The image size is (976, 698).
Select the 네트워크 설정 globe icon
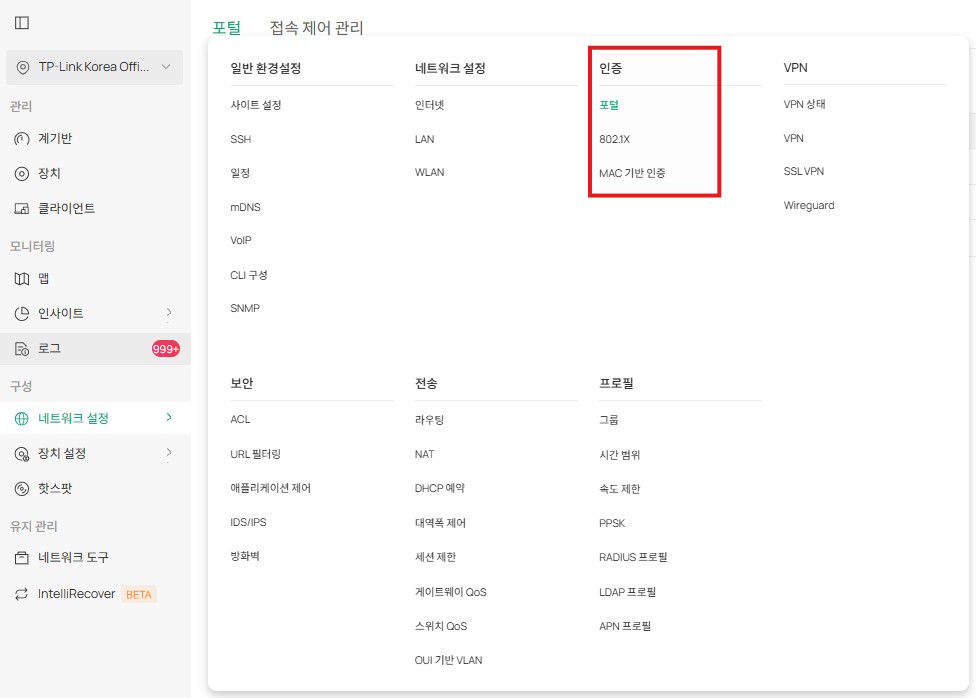[x=22, y=419]
